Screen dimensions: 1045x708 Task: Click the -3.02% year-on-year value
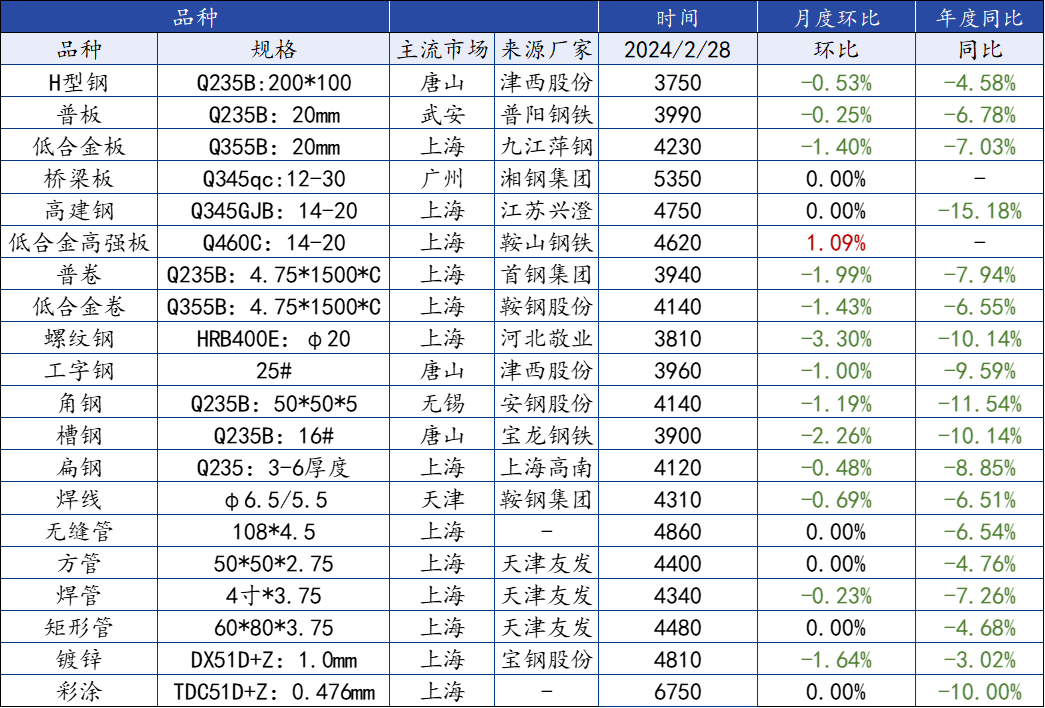980,659
